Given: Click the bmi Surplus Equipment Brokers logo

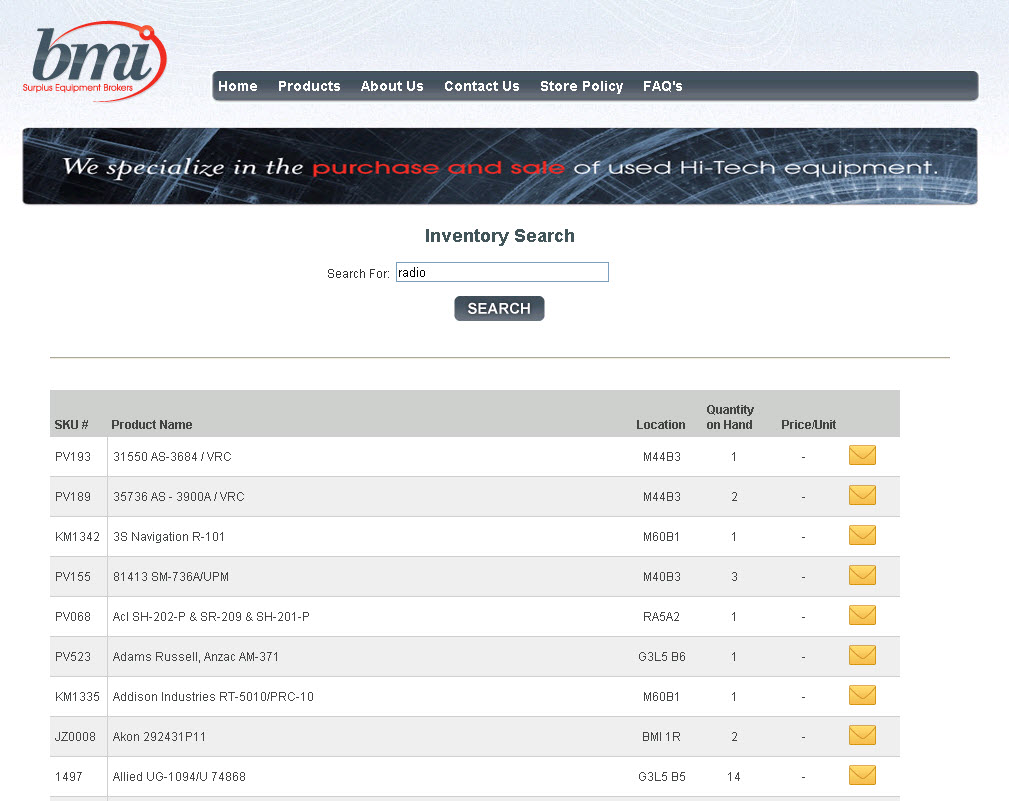Looking at the screenshot, I should [x=95, y=61].
